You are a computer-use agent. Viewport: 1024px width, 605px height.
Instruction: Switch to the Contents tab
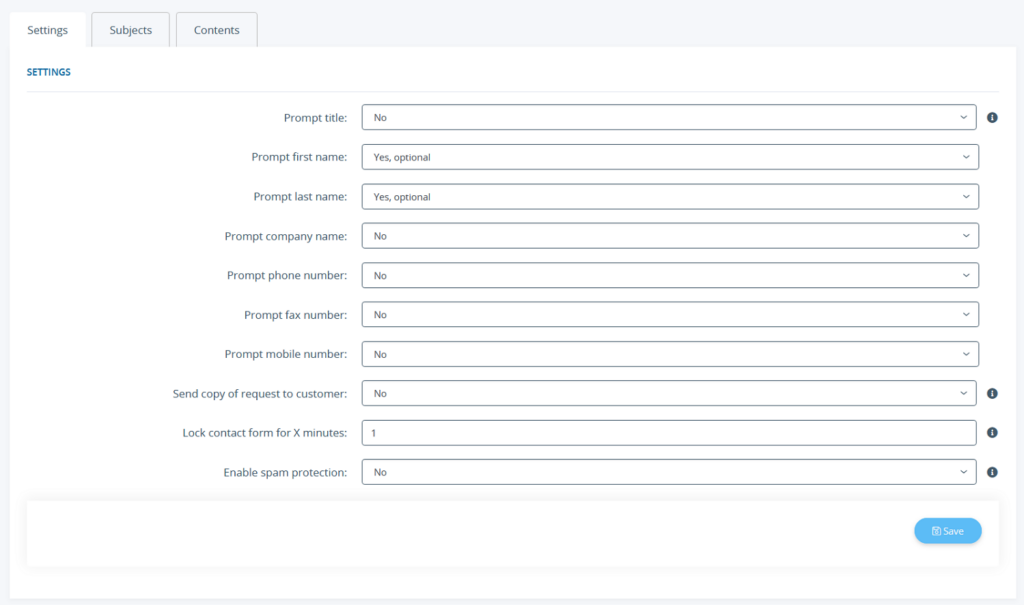click(216, 30)
